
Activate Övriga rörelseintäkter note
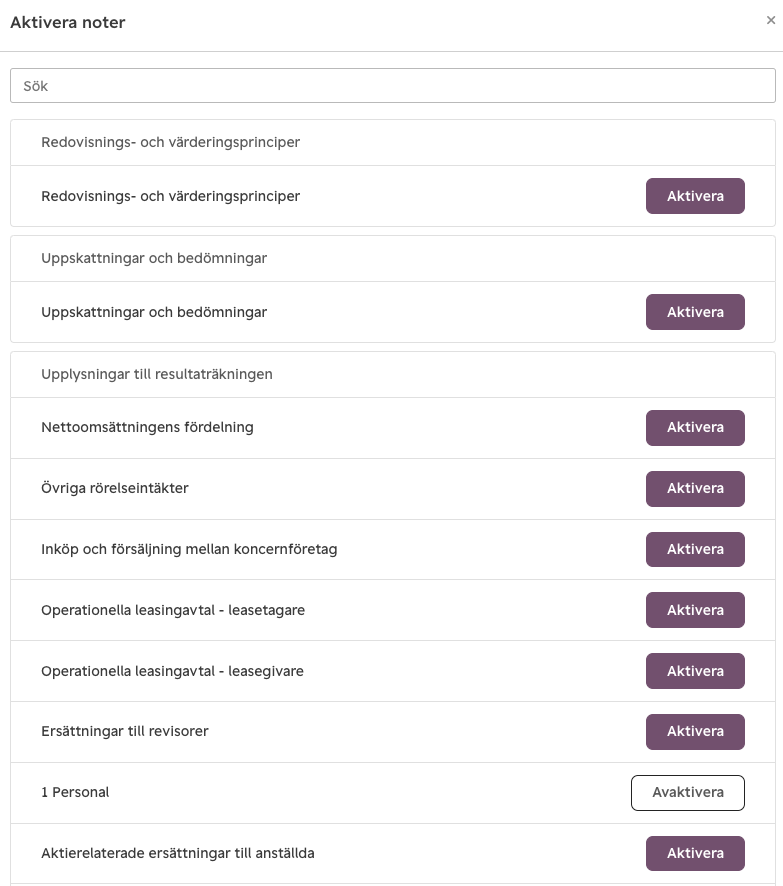695,489
